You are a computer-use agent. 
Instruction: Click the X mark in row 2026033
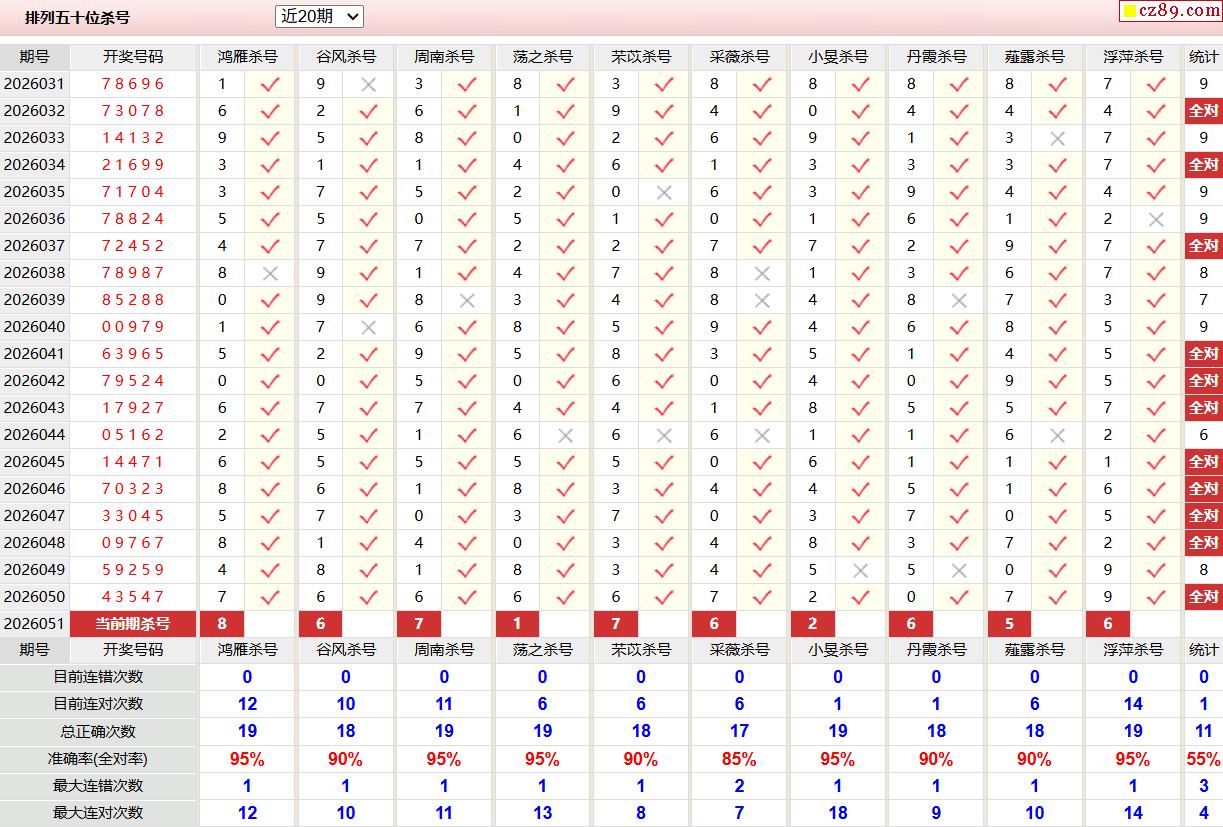(x=1057, y=138)
